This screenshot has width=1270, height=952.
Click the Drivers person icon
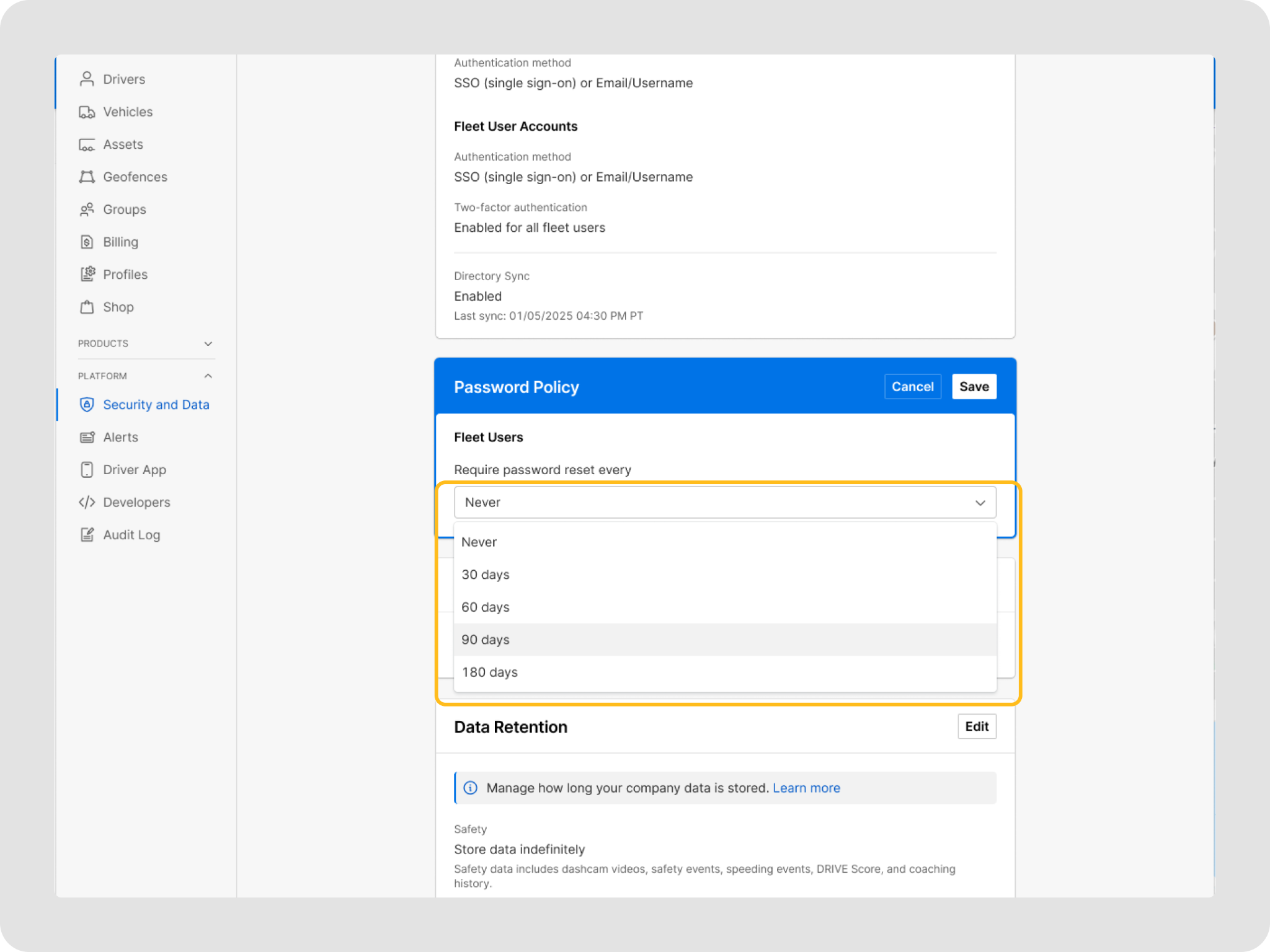coord(87,79)
